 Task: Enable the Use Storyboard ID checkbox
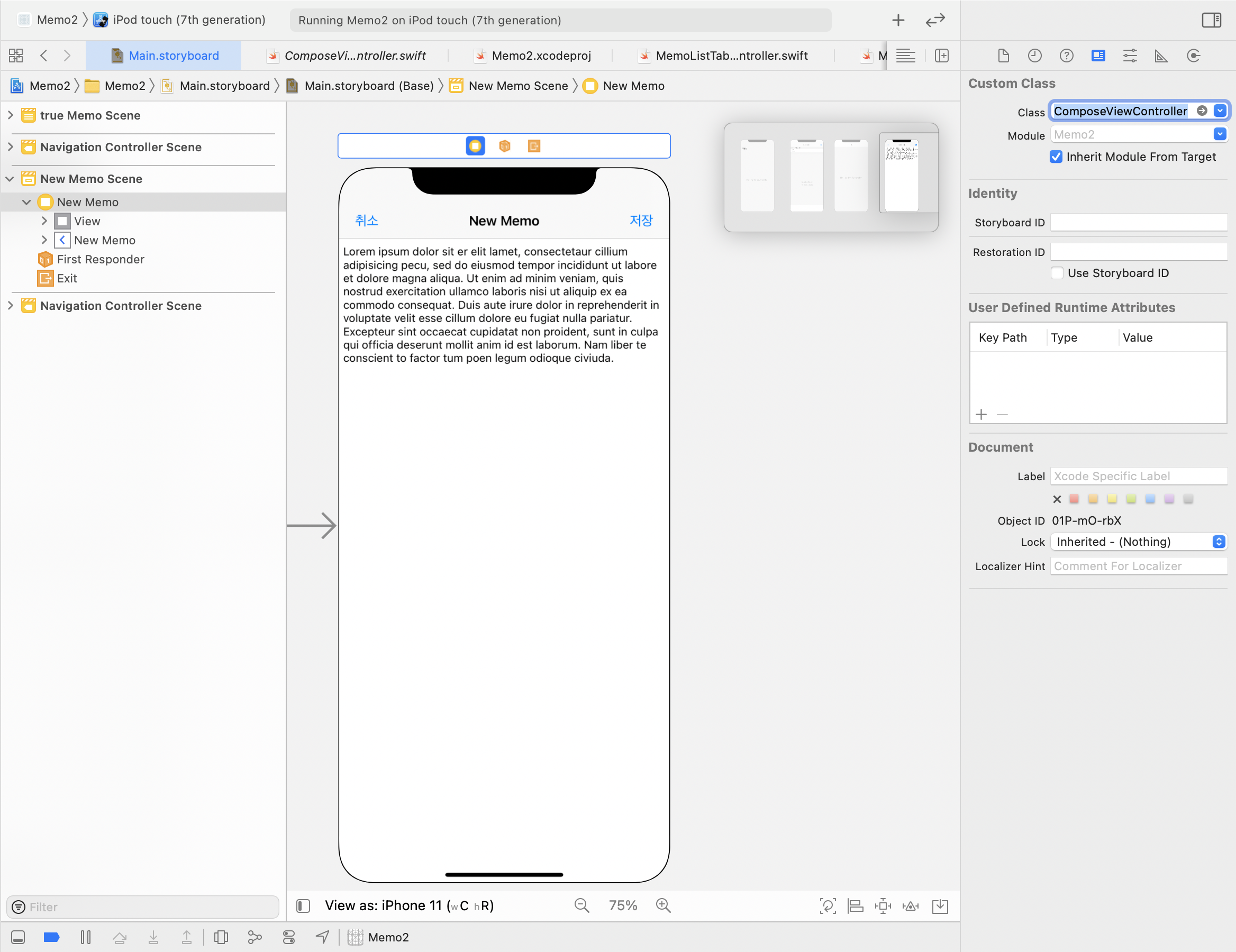tap(1057, 273)
